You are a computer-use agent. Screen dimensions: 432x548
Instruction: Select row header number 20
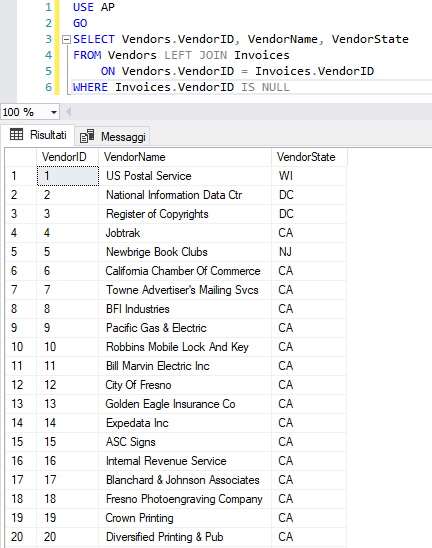pyautogui.click(x=21, y=537)
